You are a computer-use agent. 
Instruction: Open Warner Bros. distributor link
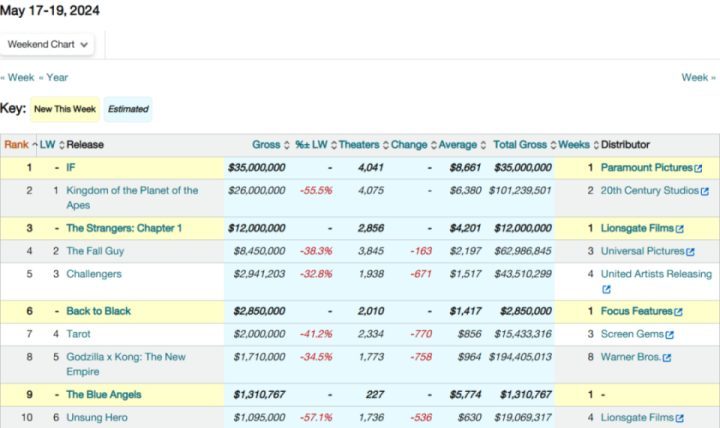[631, 357]
